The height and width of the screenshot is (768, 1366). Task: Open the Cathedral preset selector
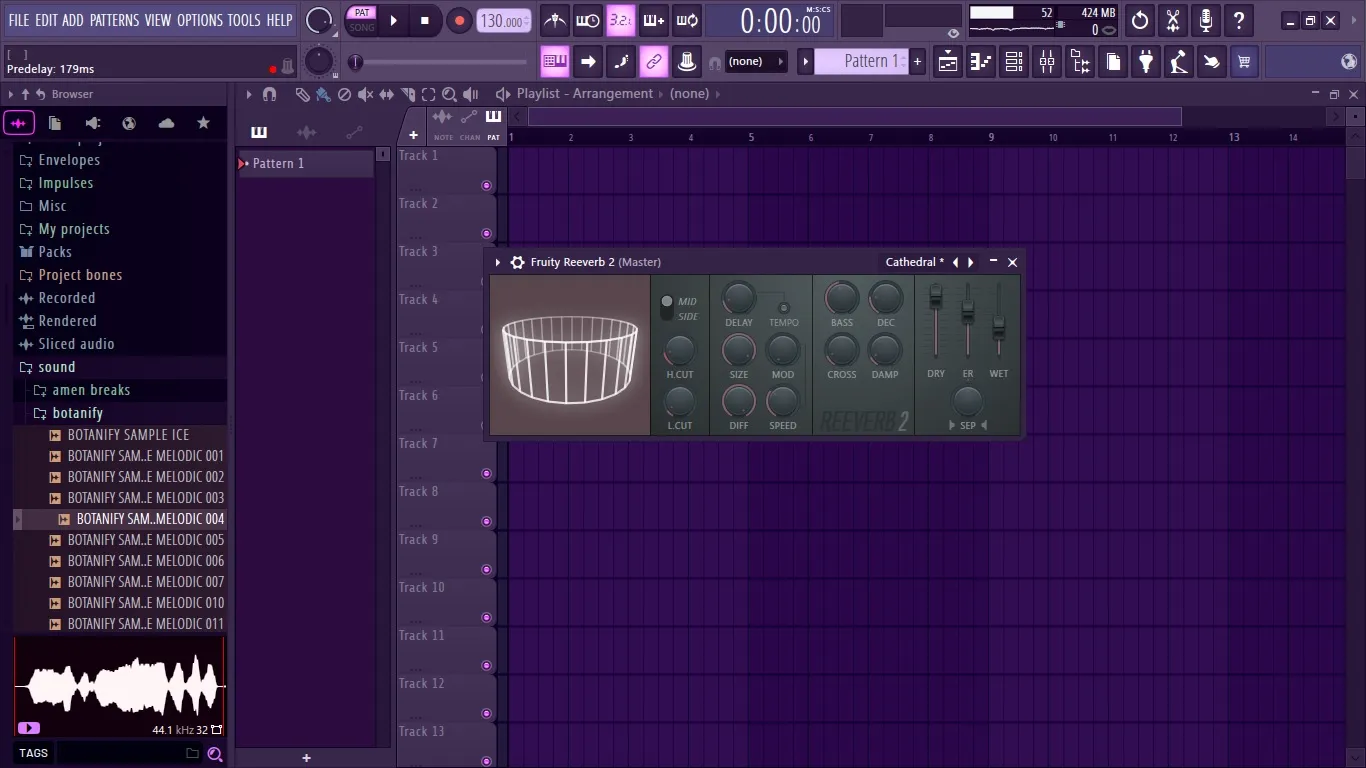[914, 262]
